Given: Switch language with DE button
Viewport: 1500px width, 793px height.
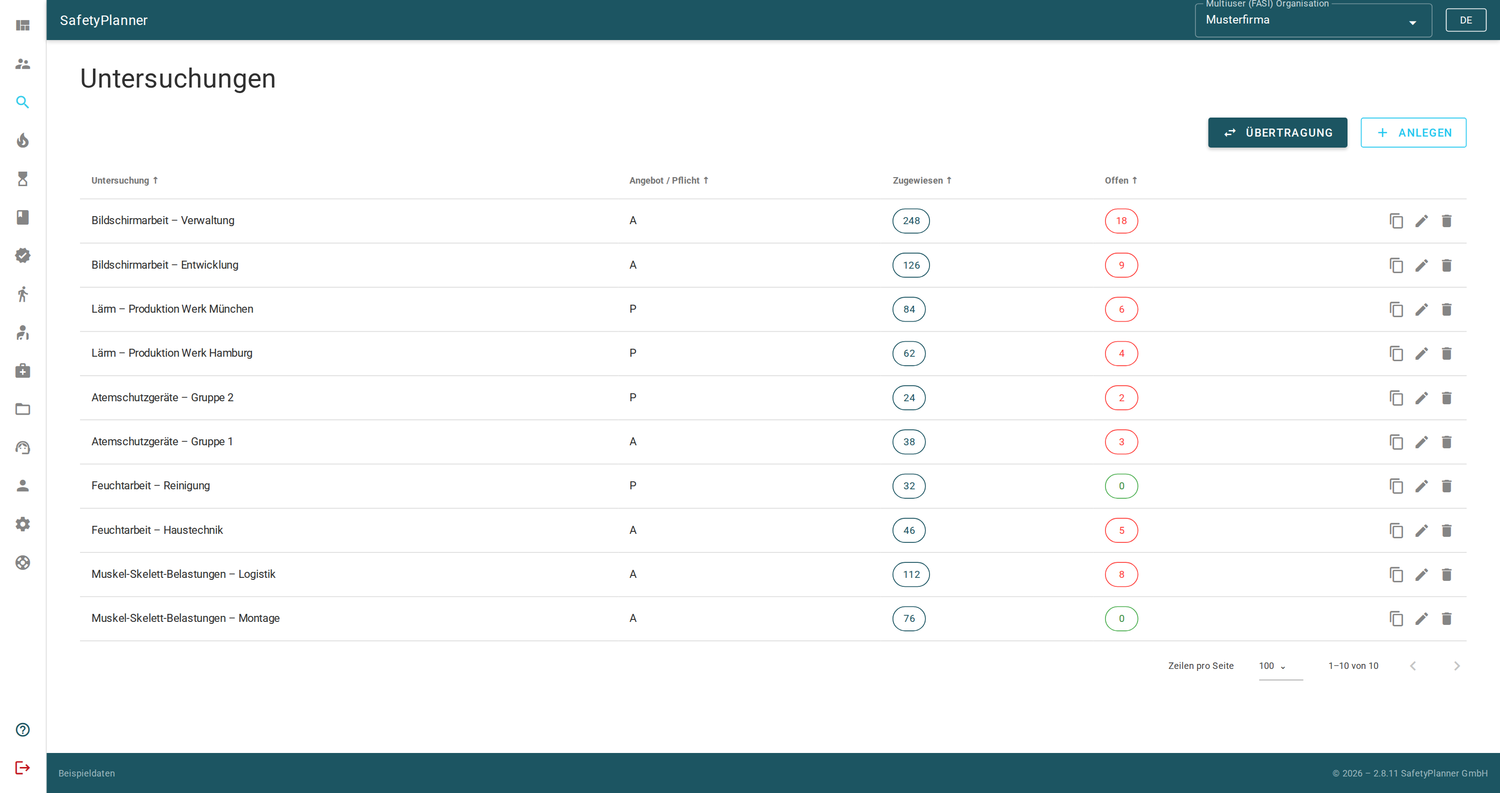Looking at the screenshot, I should (x=1465, y=20).
